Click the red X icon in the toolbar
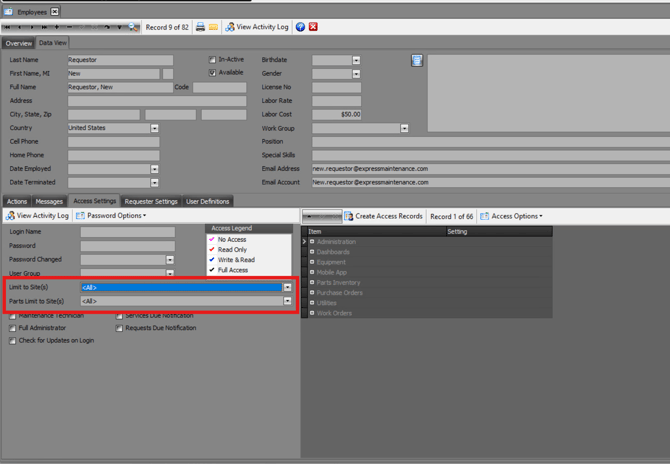Image resolution: width=670 pixels, height=464 pixels. tap(313, 27)
